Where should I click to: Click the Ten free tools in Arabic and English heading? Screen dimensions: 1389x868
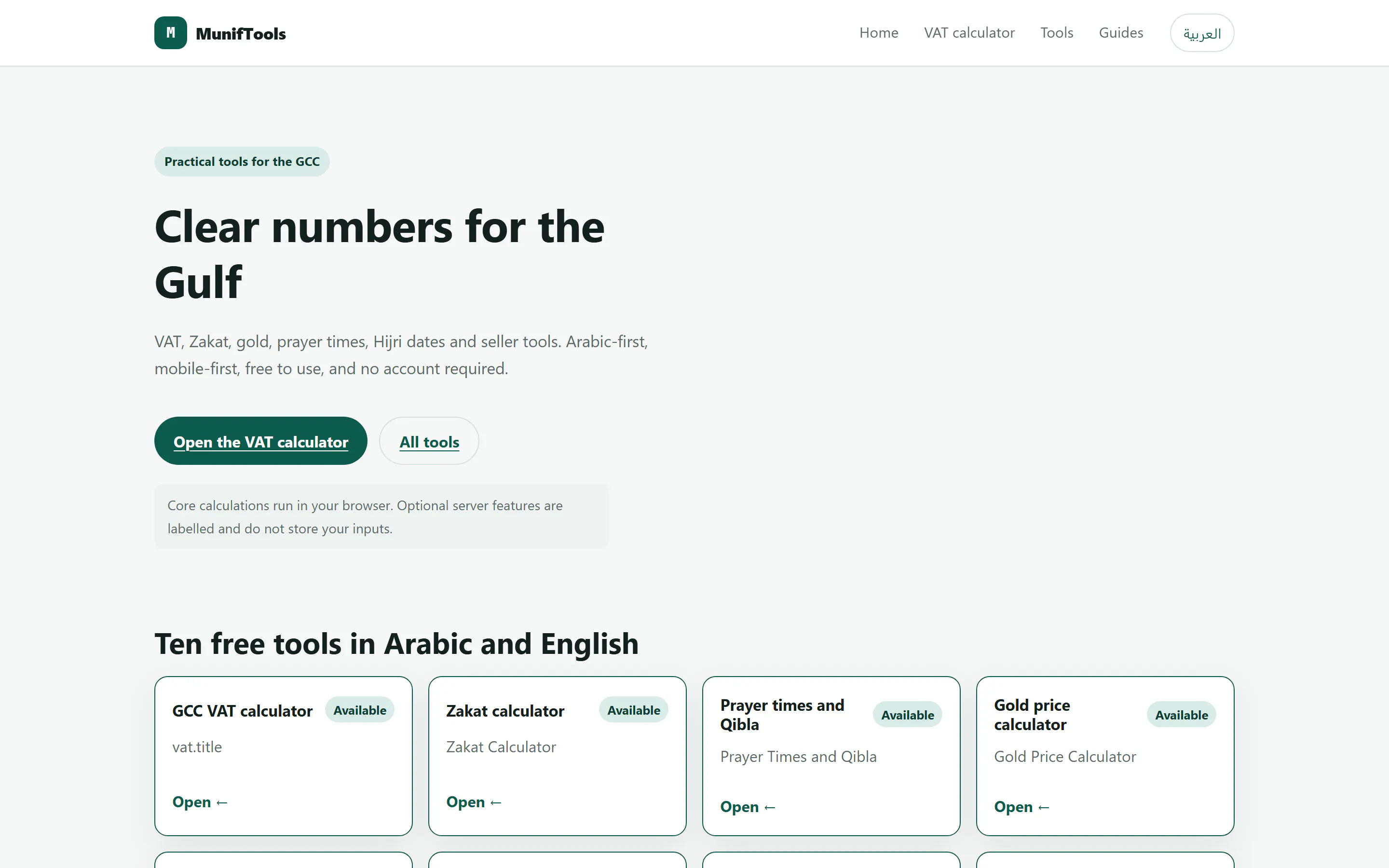tap(396, 644)
